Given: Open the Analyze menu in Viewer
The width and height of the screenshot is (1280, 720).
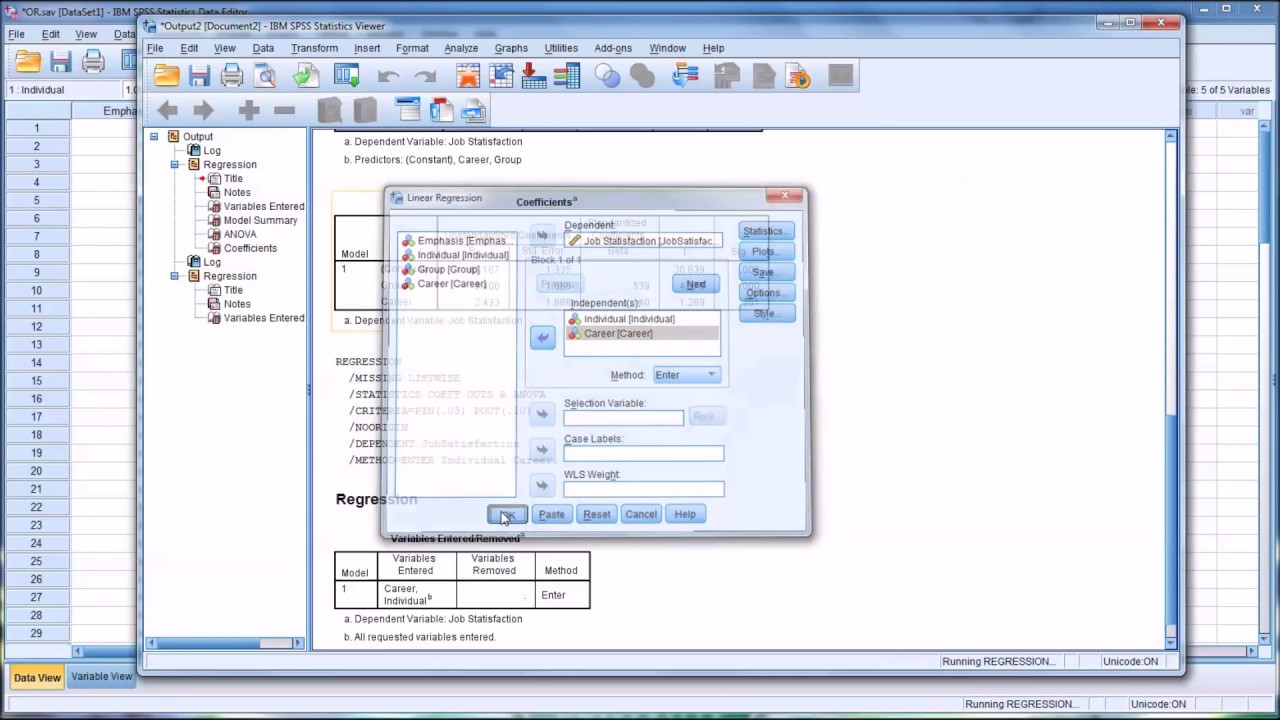Looking at the screenshot, I should point(461,48).
